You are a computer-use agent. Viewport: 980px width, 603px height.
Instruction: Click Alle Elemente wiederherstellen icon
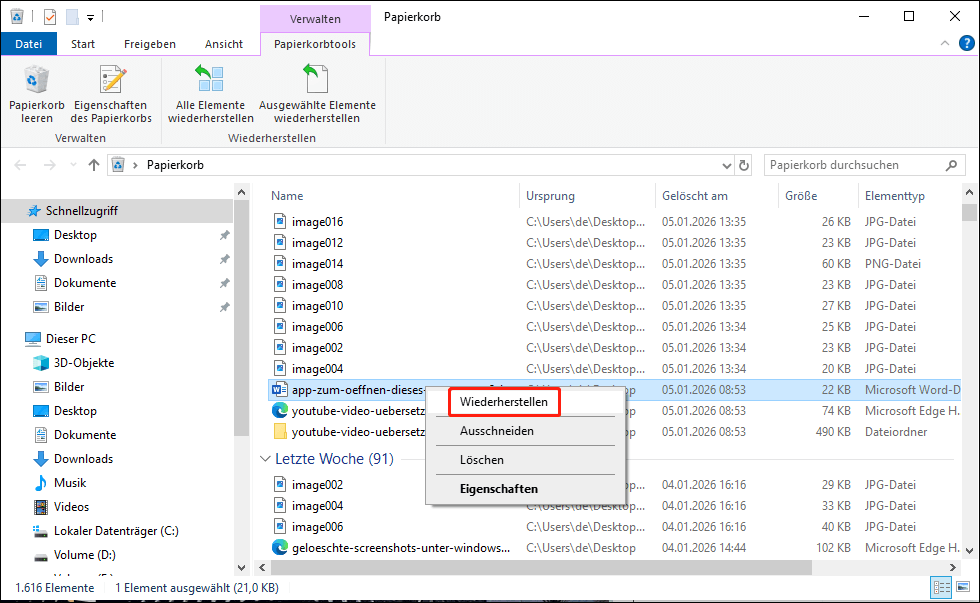tap(210, 82)
